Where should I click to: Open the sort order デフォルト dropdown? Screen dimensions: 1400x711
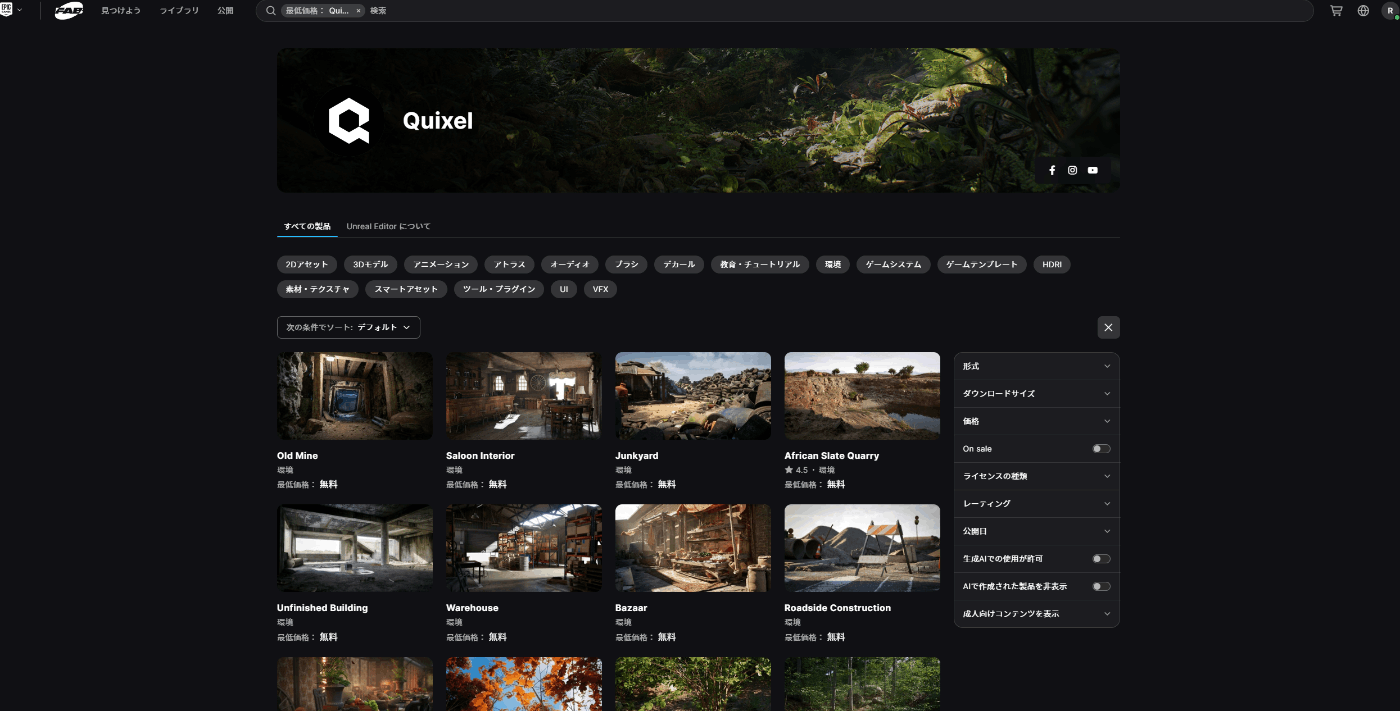(x=349, y=327)
